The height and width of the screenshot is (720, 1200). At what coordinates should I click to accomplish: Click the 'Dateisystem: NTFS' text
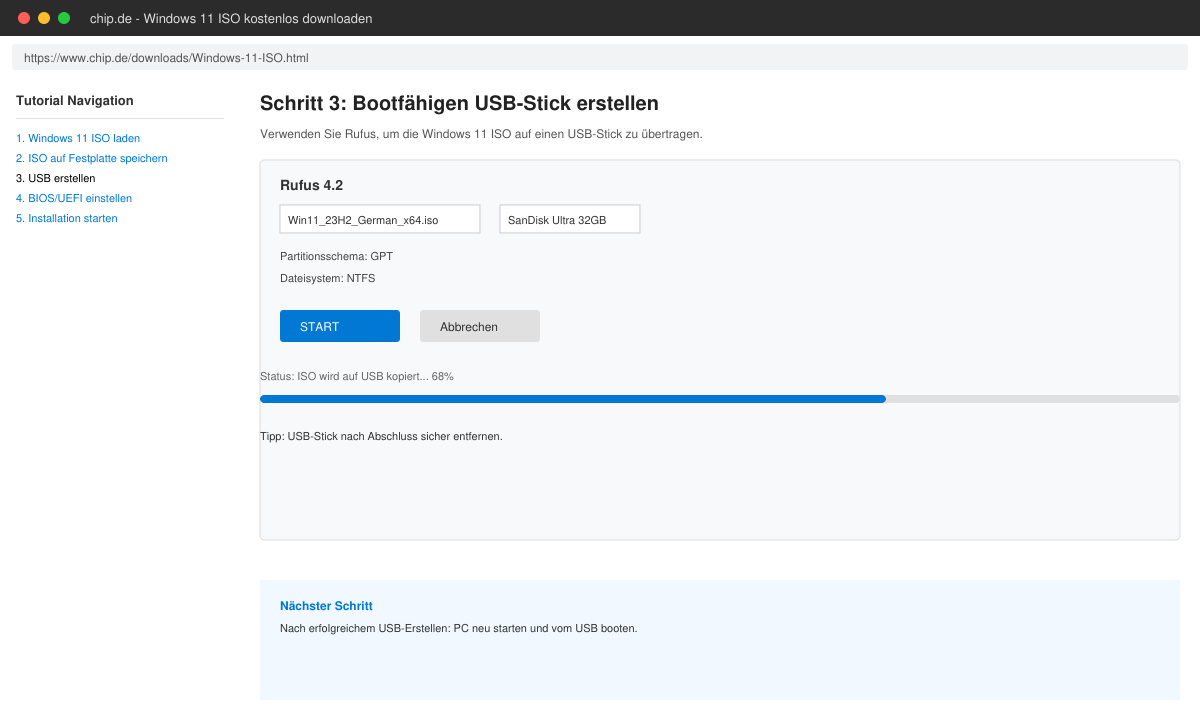(328, 278)
